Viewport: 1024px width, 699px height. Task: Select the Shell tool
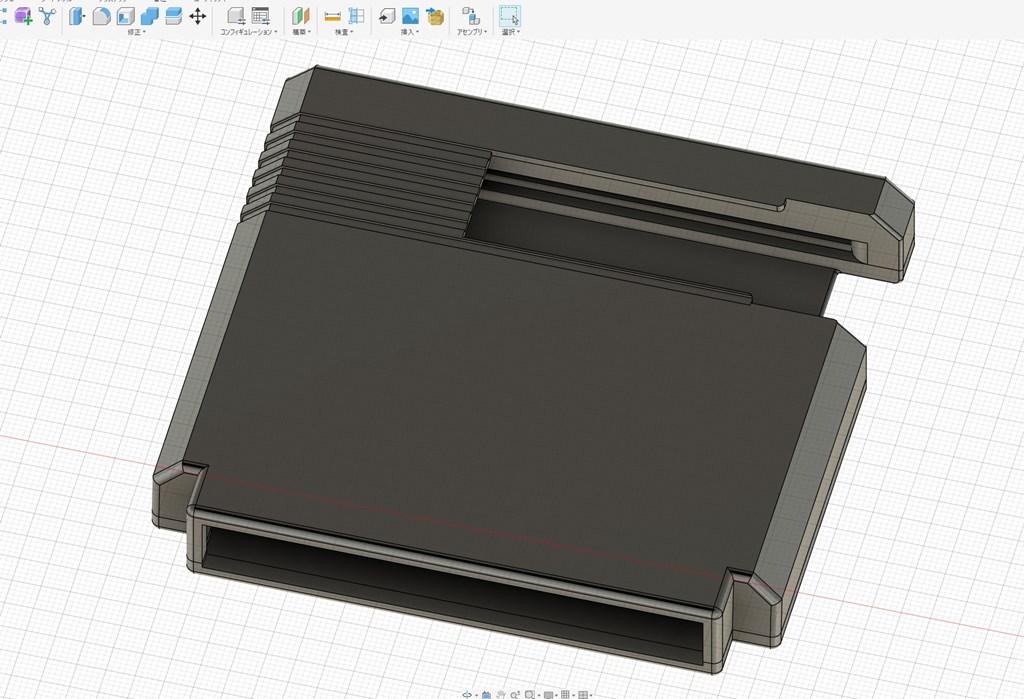pyautogui.click(x=125, y=16)
